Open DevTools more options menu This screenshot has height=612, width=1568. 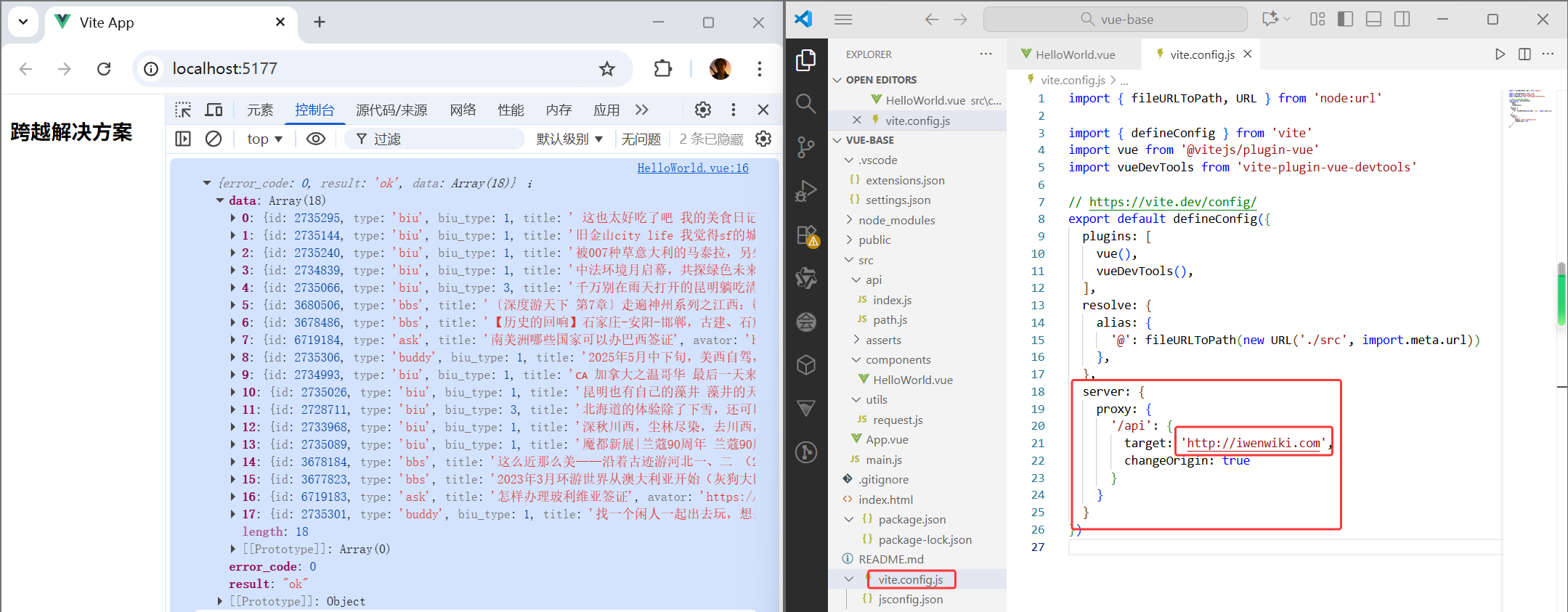(734, 110)
